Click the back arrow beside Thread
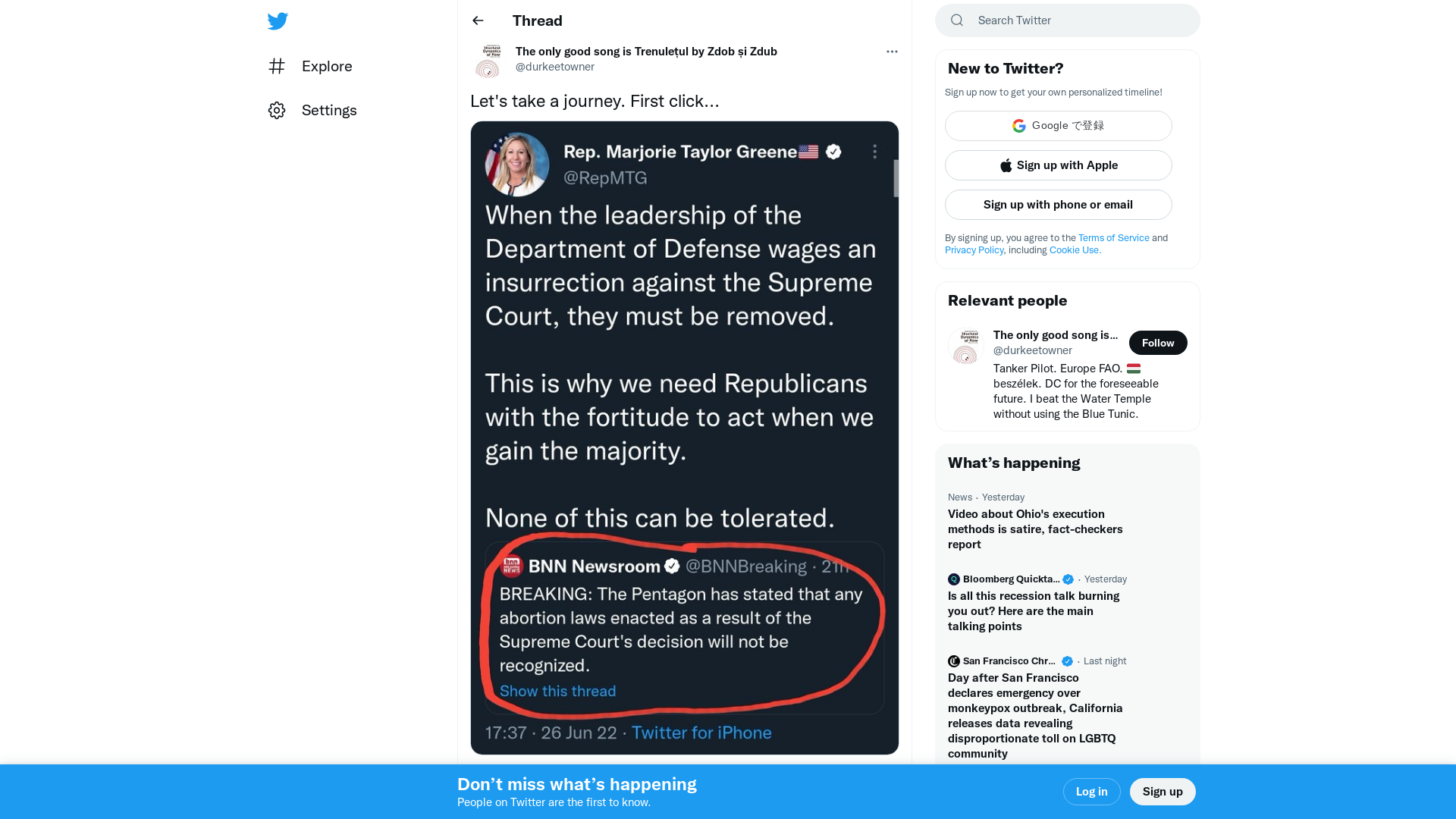The image size is (1456, 819). pos(478,20)
